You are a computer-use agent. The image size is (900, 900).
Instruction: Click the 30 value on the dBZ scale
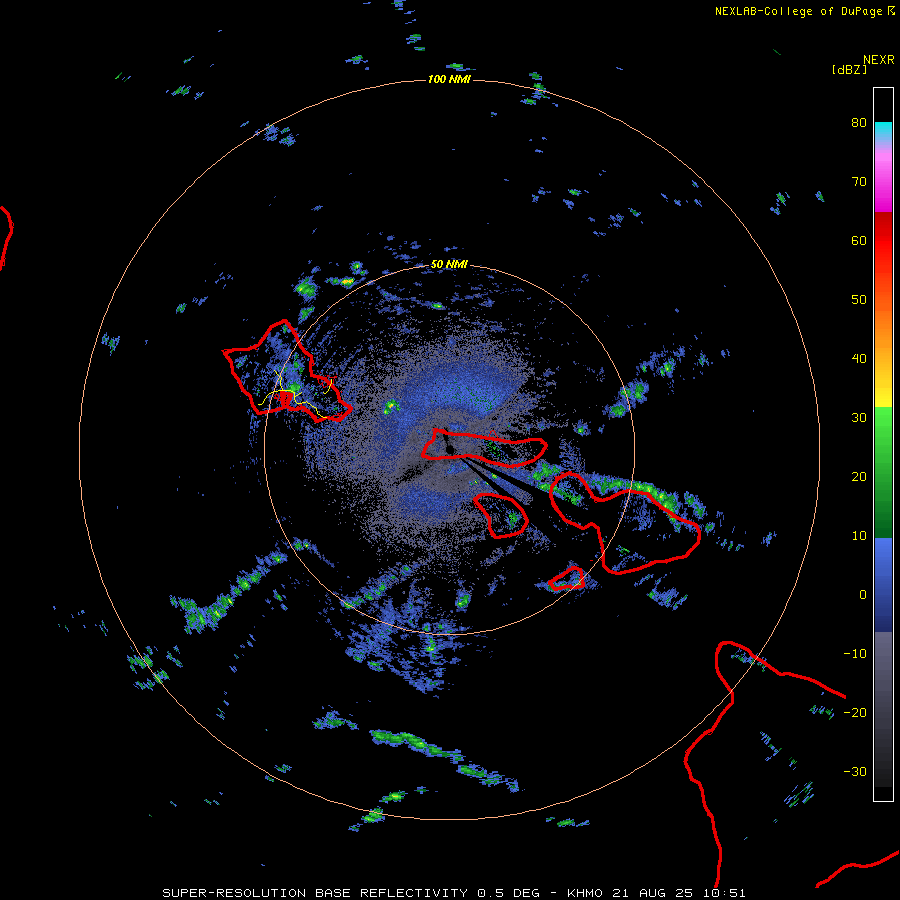pyautogui.click(x=859, y=417)
